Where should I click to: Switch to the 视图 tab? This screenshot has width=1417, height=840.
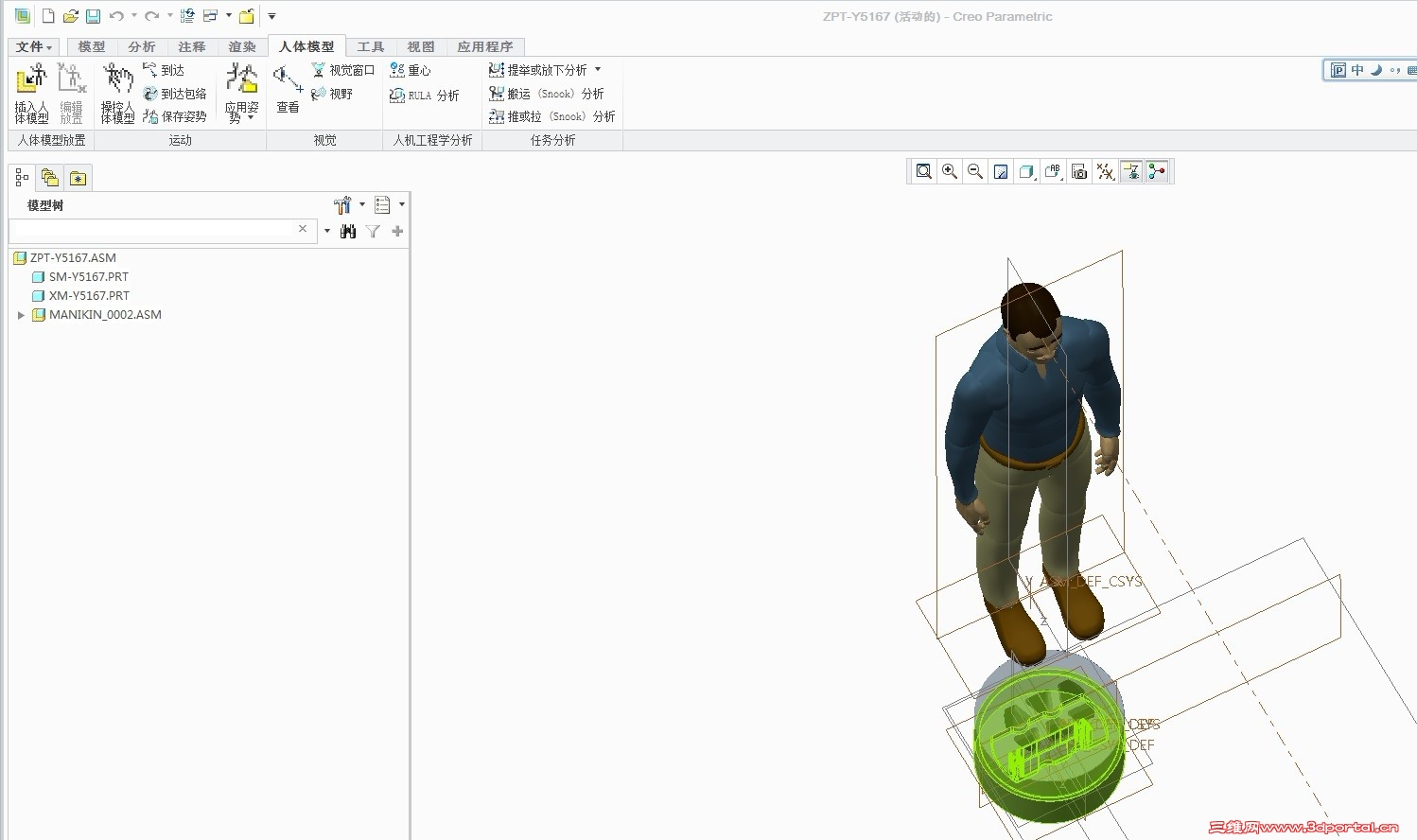click(x=421, y=46)
